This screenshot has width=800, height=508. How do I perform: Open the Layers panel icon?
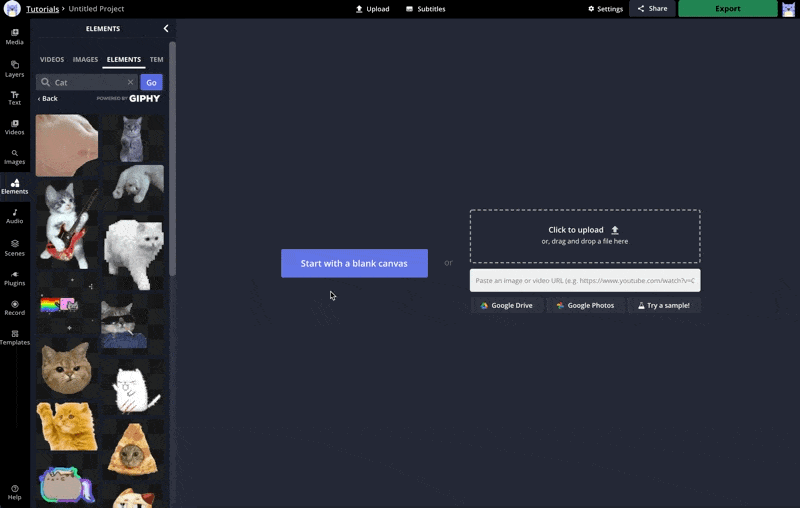click(x=14, y=68)
